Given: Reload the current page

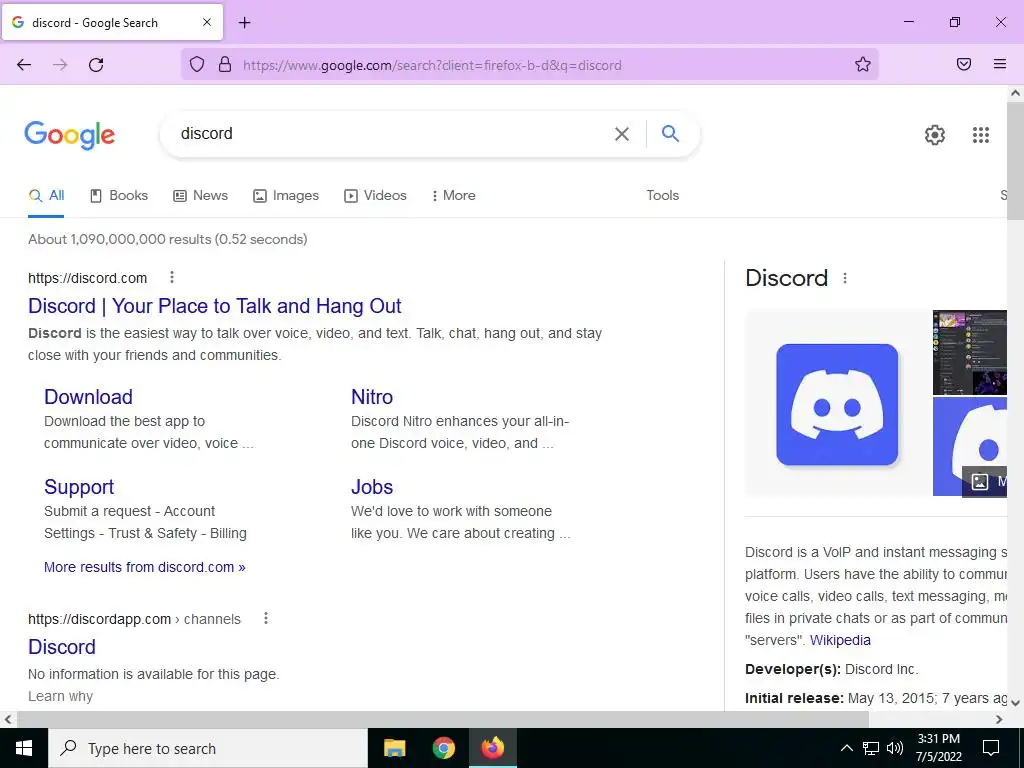Looking at the screenshot, I should [96, 65].
